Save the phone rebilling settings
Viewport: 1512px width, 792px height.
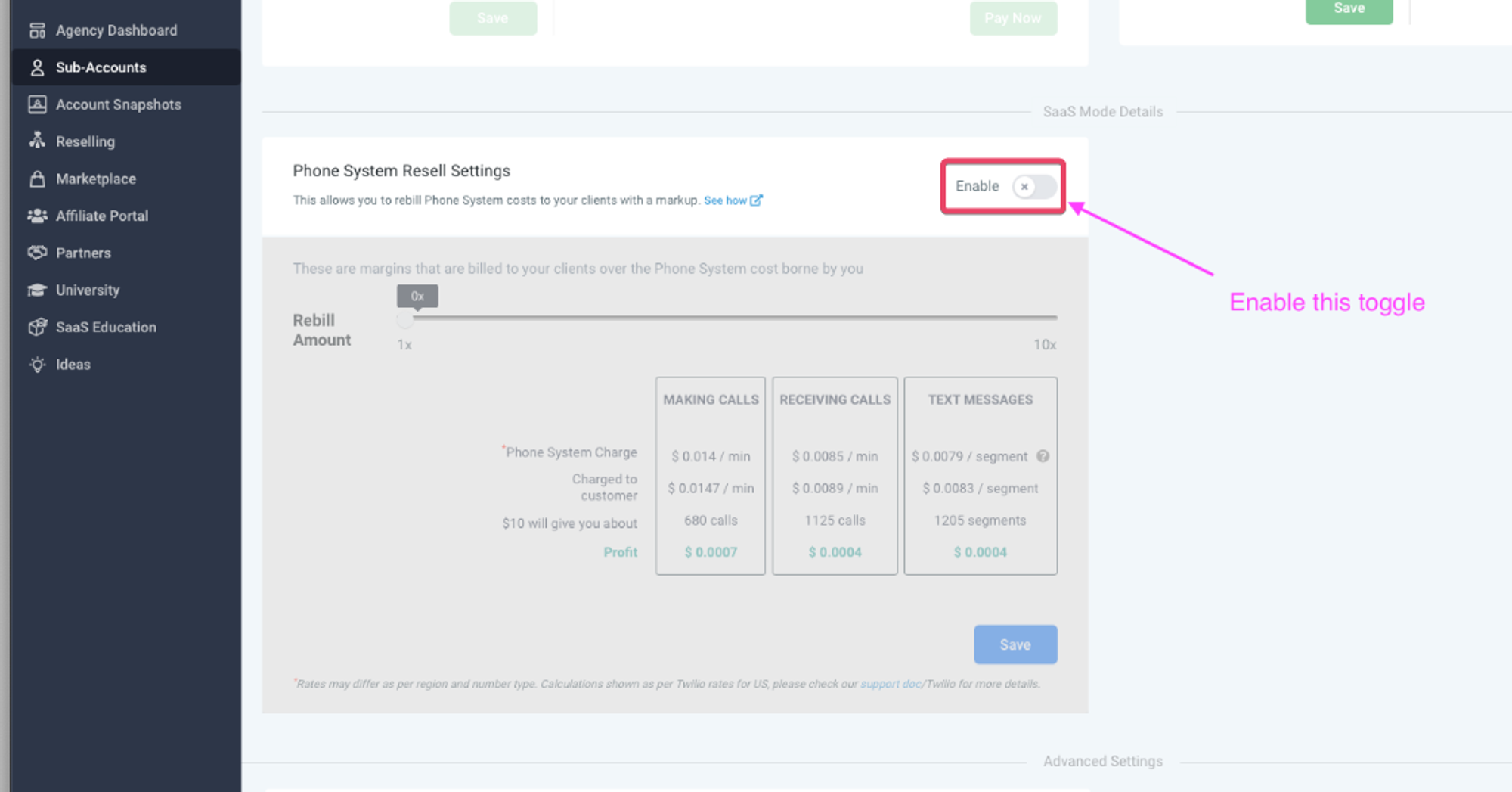point(1015,644)
